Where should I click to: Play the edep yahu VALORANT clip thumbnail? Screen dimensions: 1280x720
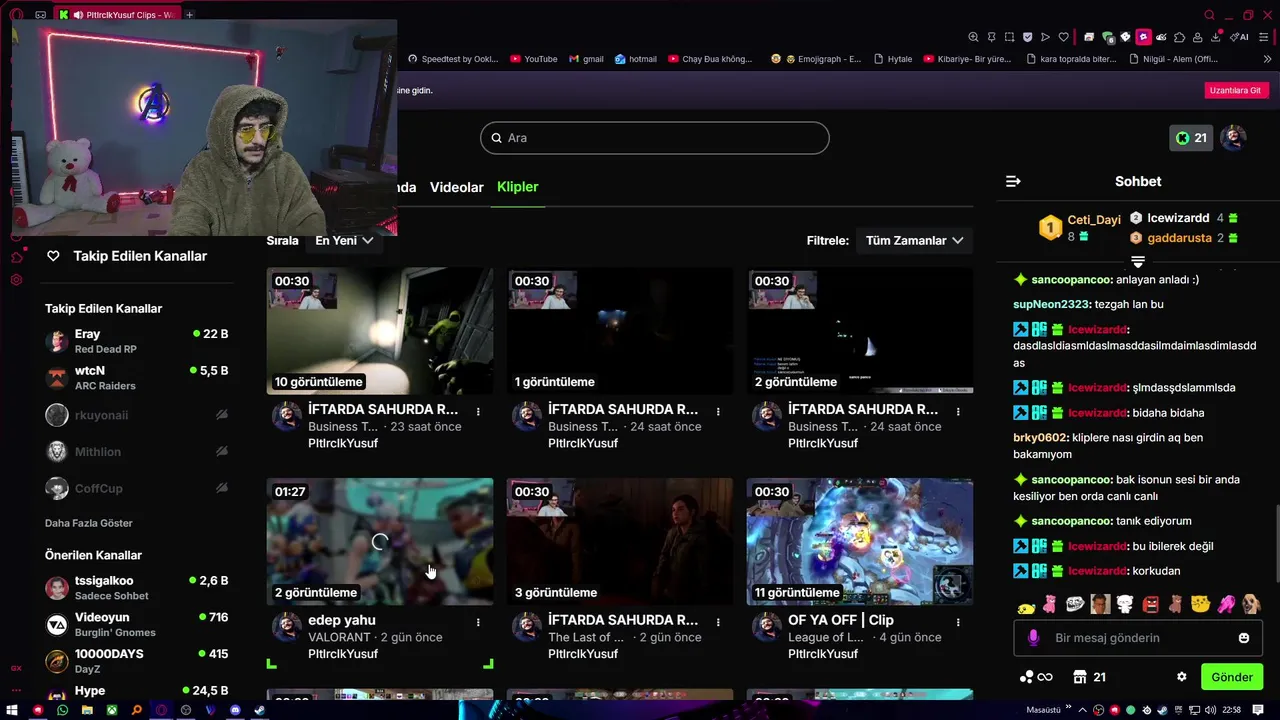pyautogui.click(x=380, y=541)
